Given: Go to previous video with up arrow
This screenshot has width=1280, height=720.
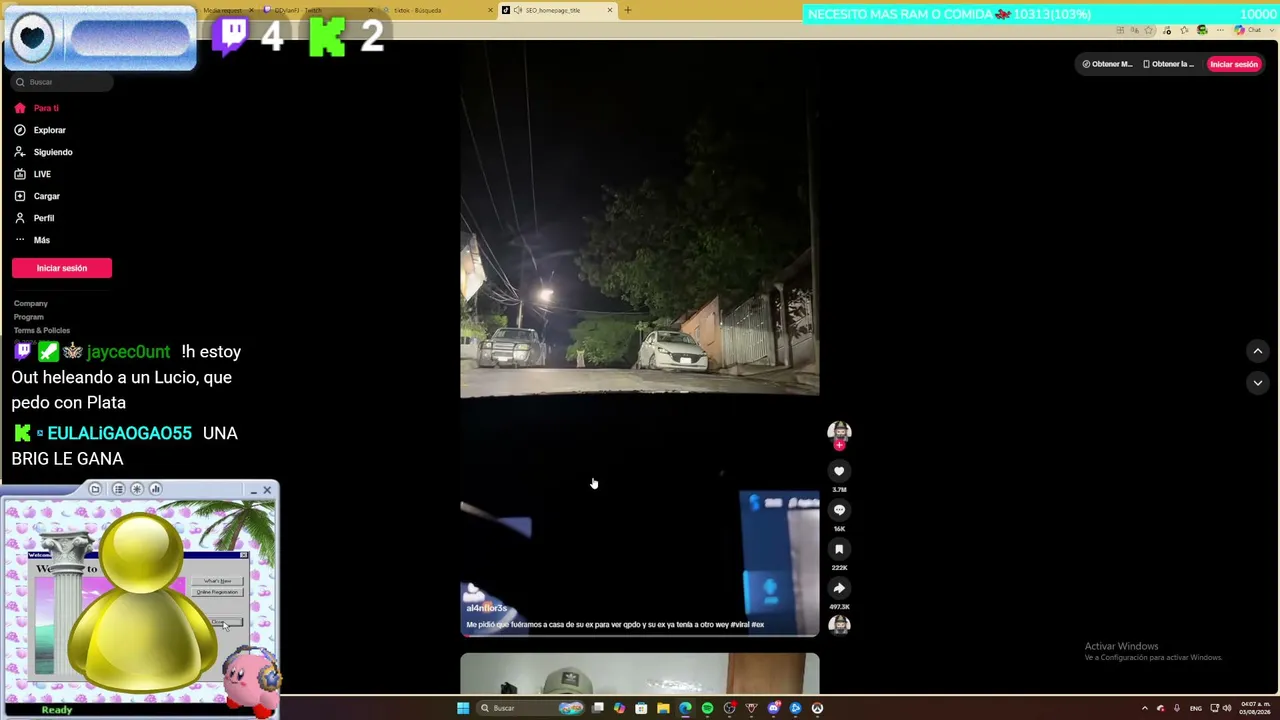Looking at the screenshot, I should point(1258,351).
